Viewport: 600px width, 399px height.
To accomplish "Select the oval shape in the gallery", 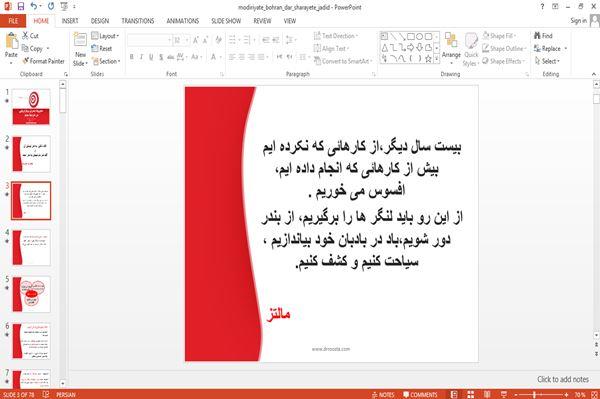I will [420, 37].
